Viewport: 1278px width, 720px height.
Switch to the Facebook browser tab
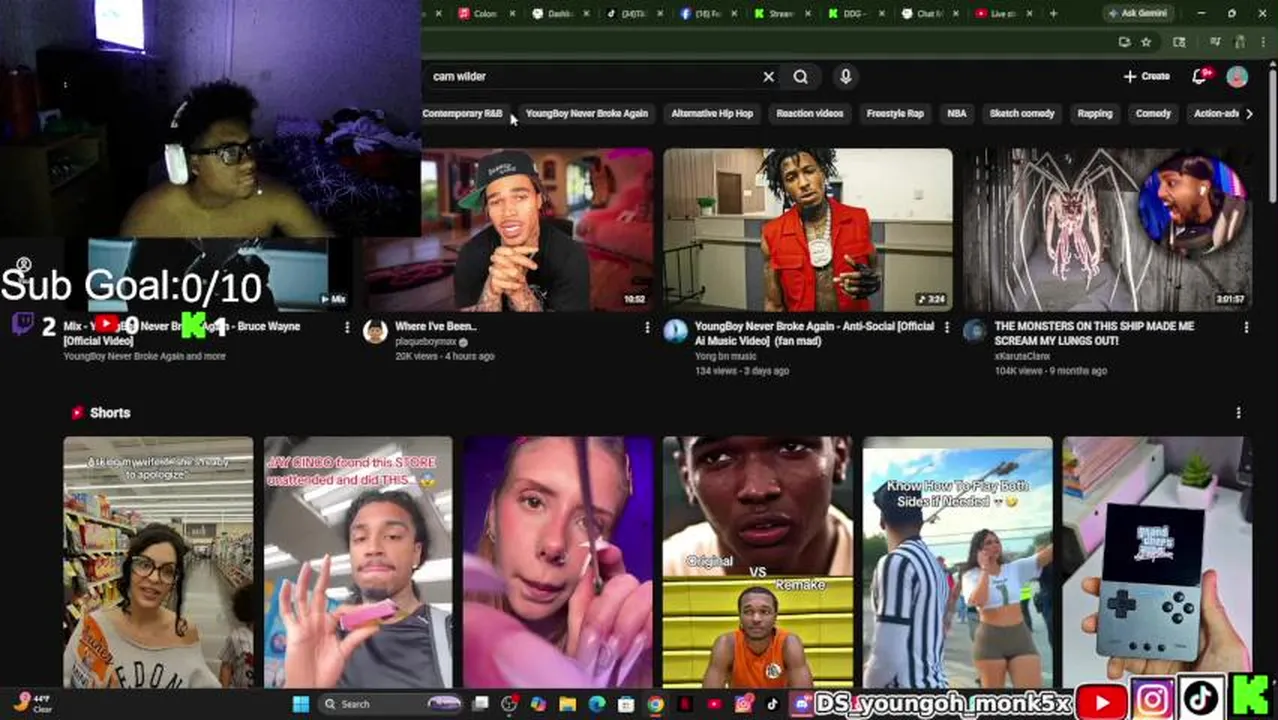709,13
